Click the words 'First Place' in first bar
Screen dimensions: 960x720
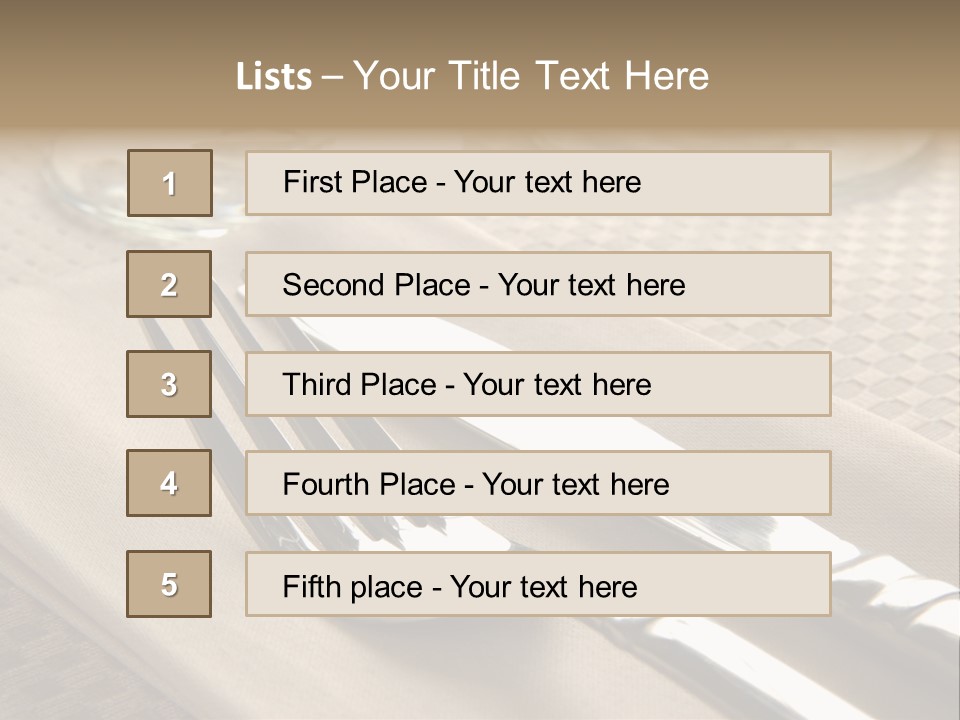coord(354,182)
